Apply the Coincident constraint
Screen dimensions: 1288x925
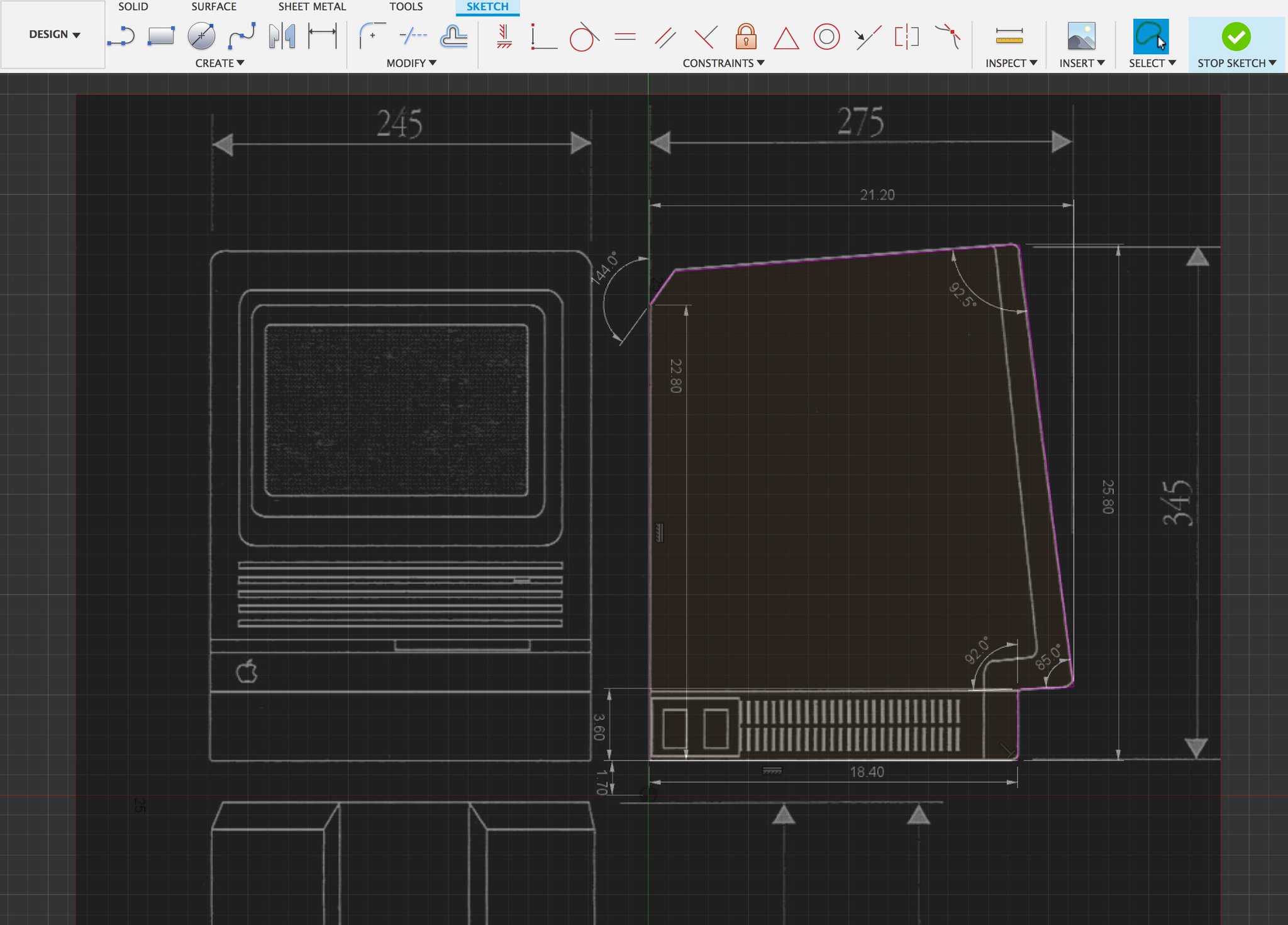(544, 36)
